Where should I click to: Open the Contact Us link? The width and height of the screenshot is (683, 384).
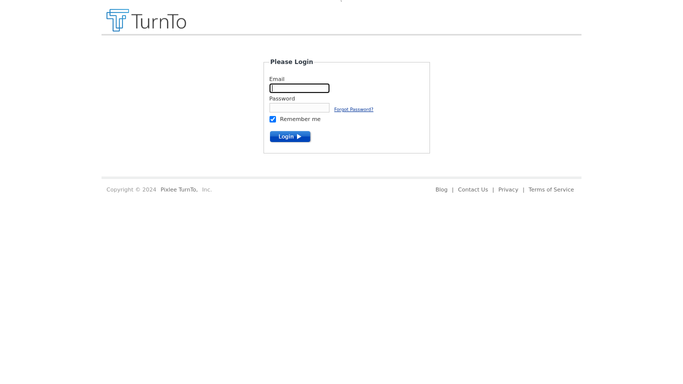[473, 190]
